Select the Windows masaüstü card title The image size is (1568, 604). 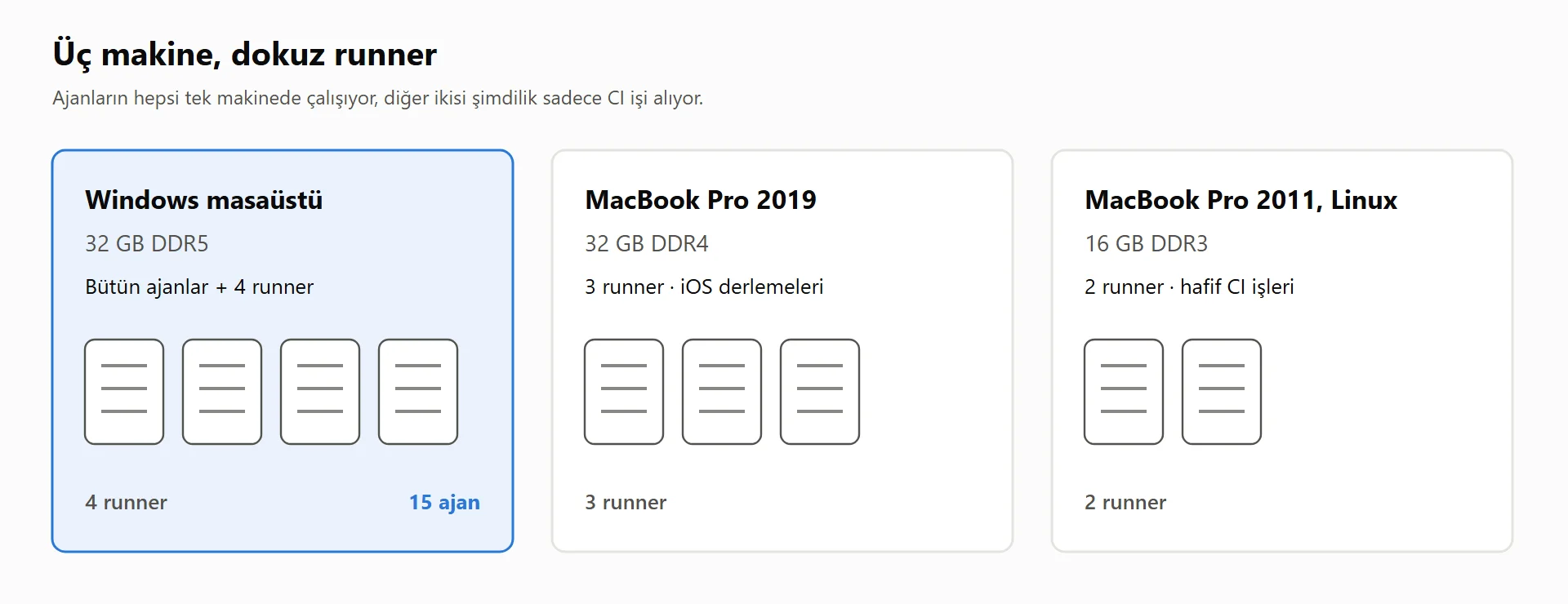pos(204,200)
